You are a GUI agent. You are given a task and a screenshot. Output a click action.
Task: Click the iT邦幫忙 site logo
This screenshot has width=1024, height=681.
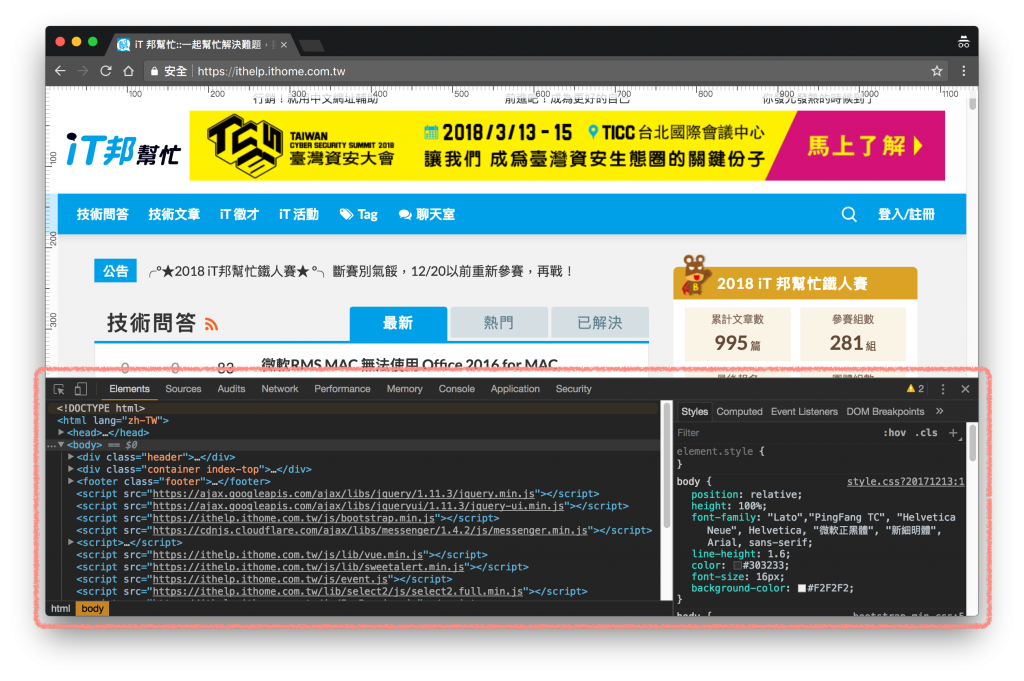click(123, 150)
